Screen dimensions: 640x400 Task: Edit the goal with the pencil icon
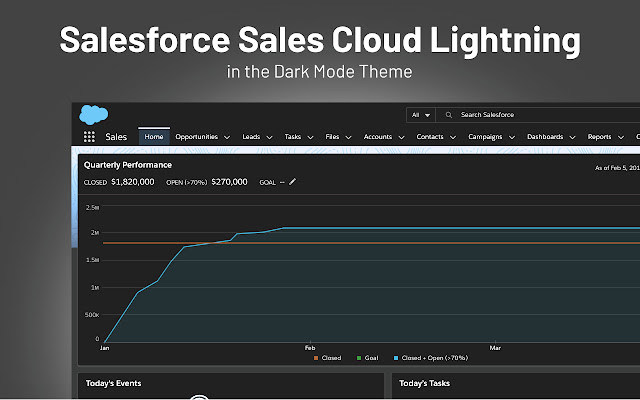point(293,182)
